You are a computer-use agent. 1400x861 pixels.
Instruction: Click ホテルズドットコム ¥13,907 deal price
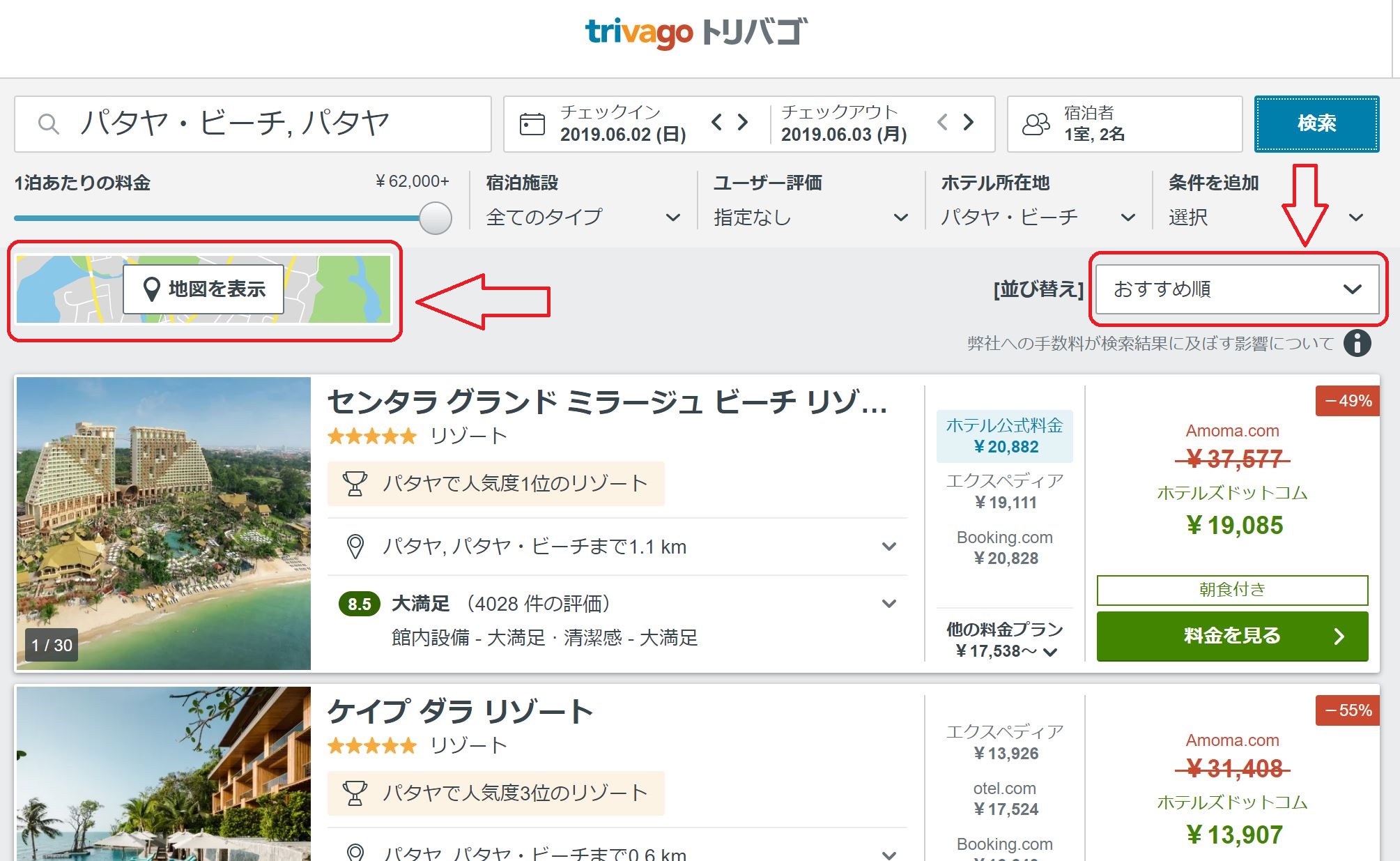click(x=1233, y=835)
